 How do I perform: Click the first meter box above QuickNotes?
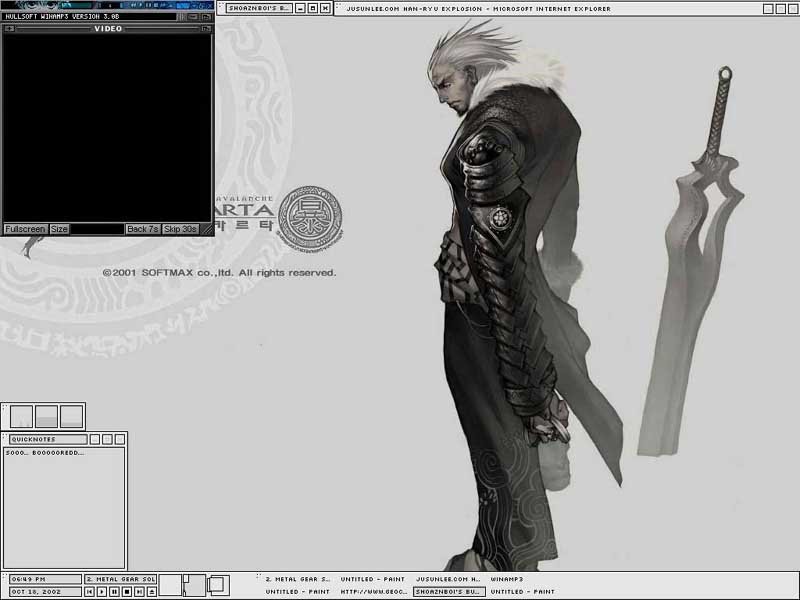[x=21, y=416]
